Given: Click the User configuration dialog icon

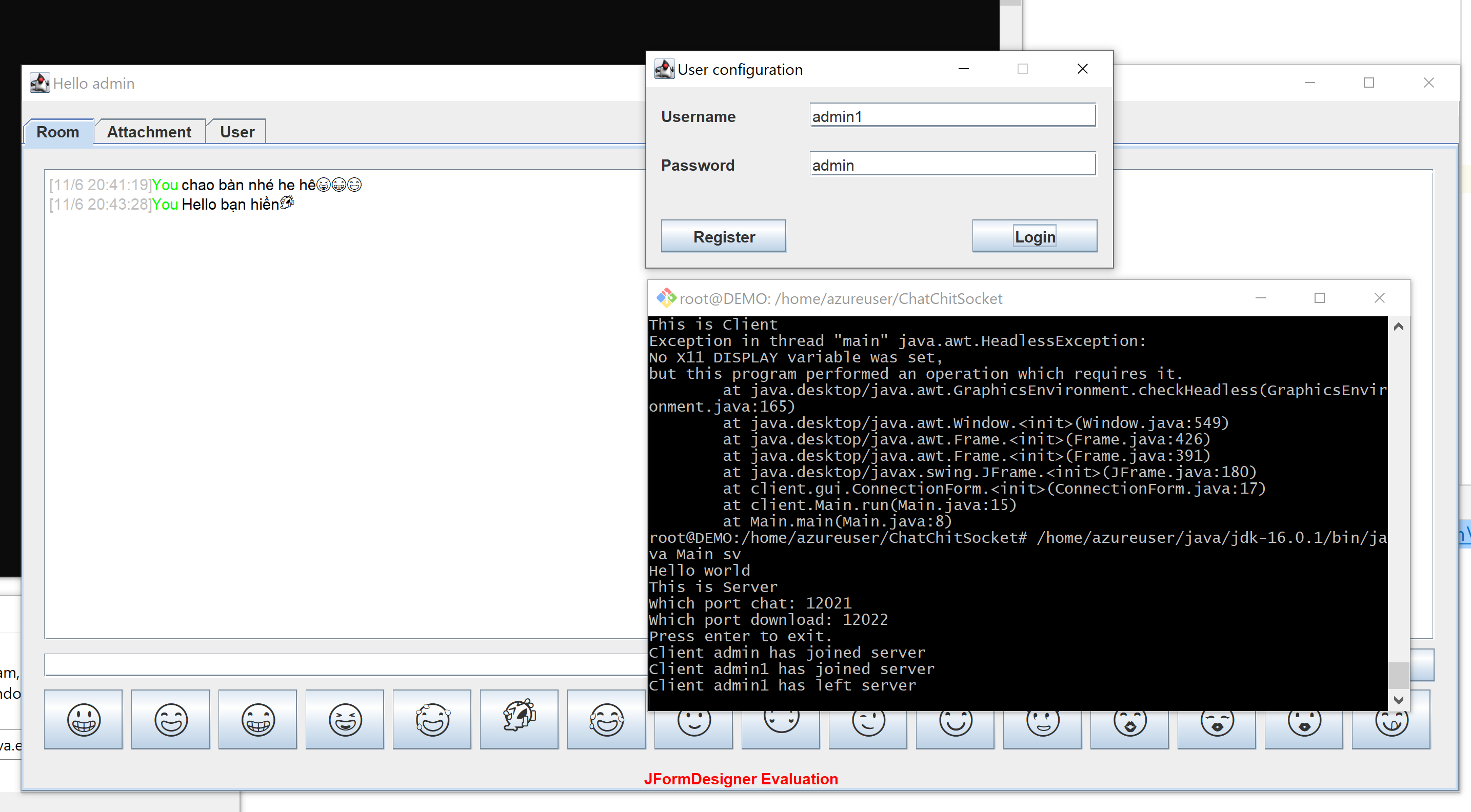Looking at the screenshot, I should pyautogui.click(x=664, y=69).
